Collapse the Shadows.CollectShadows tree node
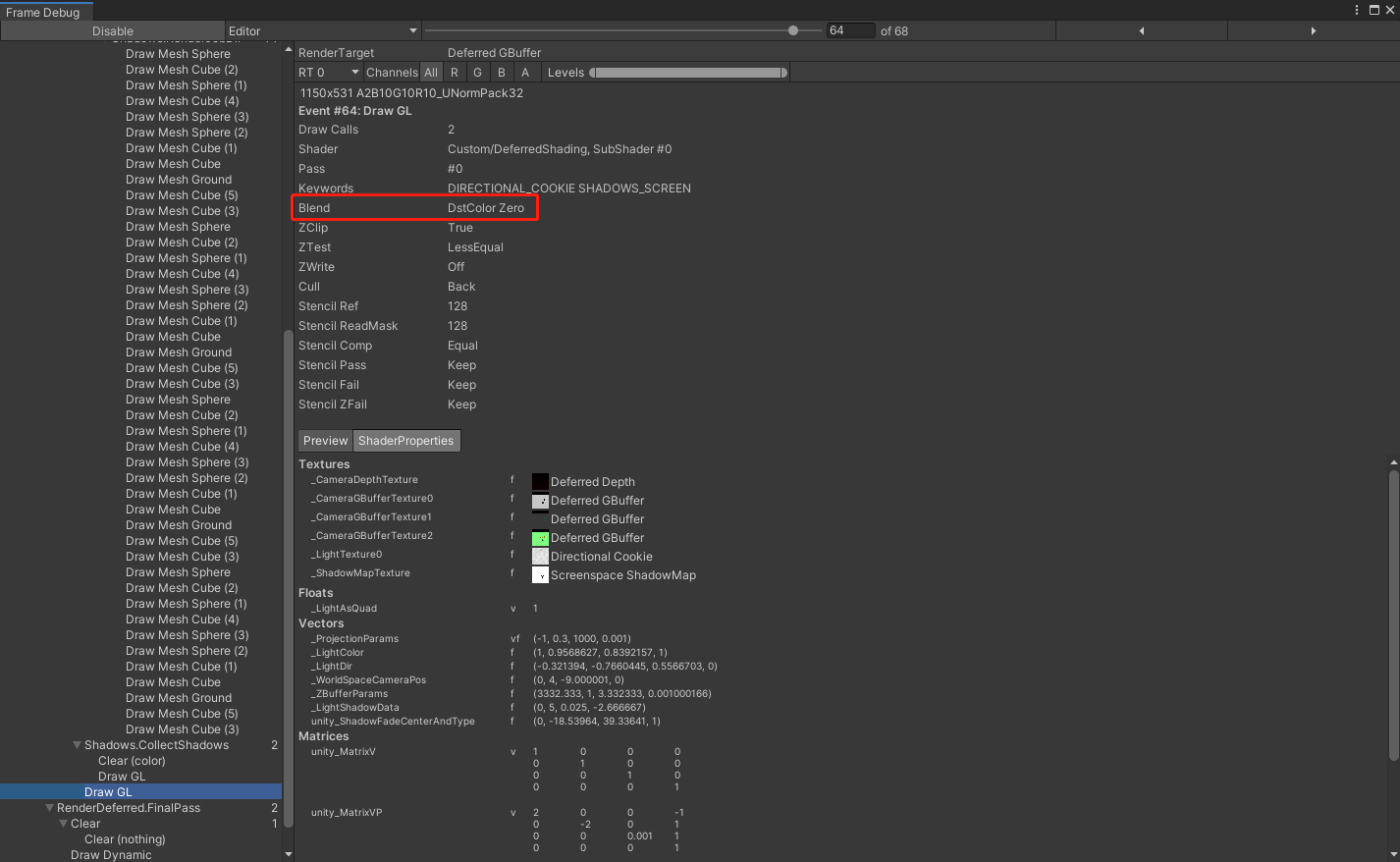1400x862 pixels. click(x=78, y=745)
